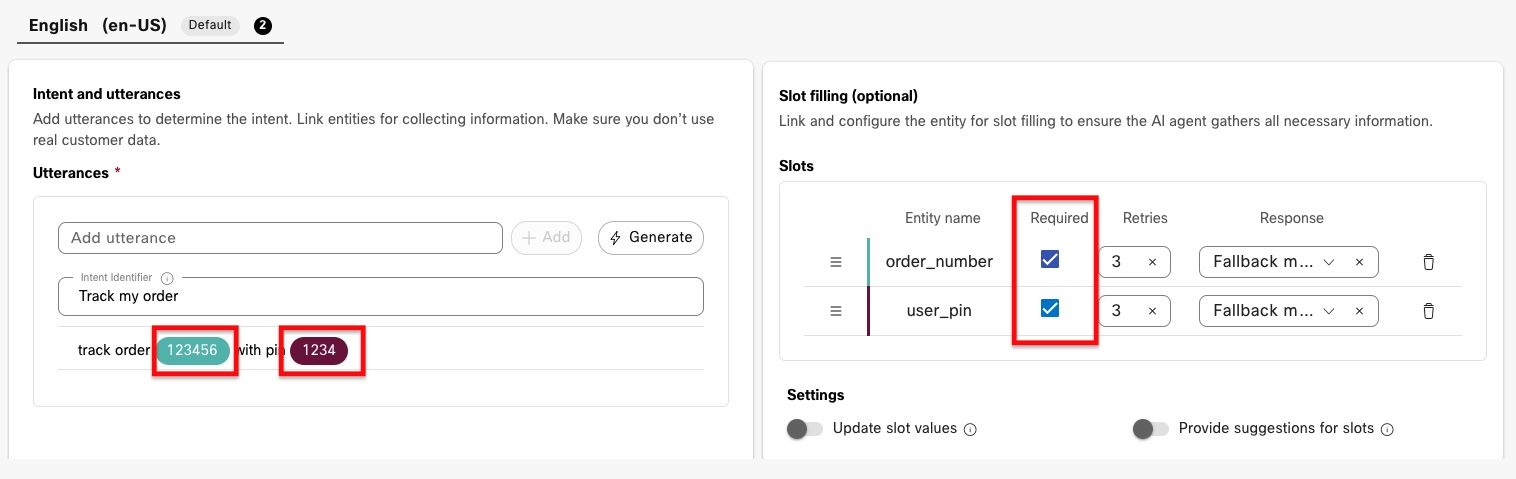Select the English (en-US) language tab

point(98,25)
